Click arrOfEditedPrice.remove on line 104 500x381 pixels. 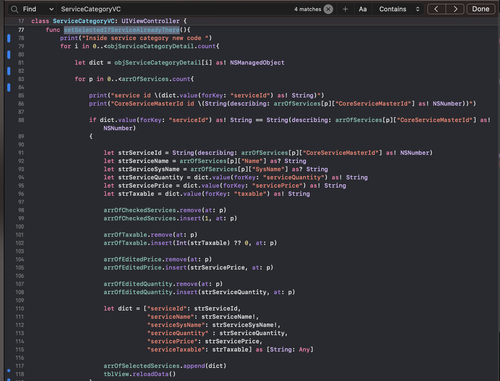pyautogui.click(x=145, y=259)
